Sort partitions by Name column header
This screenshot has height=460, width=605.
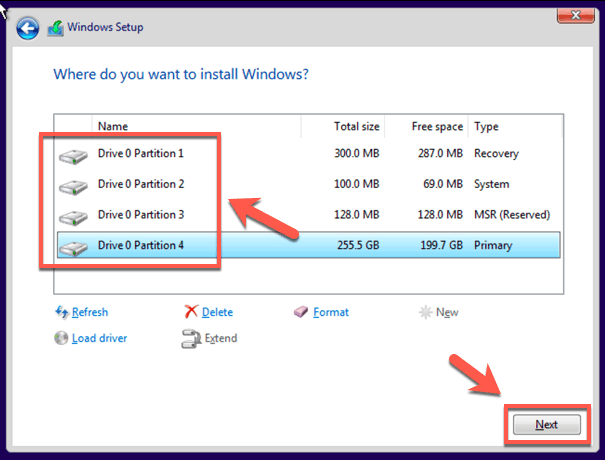(x=113, y=127)
